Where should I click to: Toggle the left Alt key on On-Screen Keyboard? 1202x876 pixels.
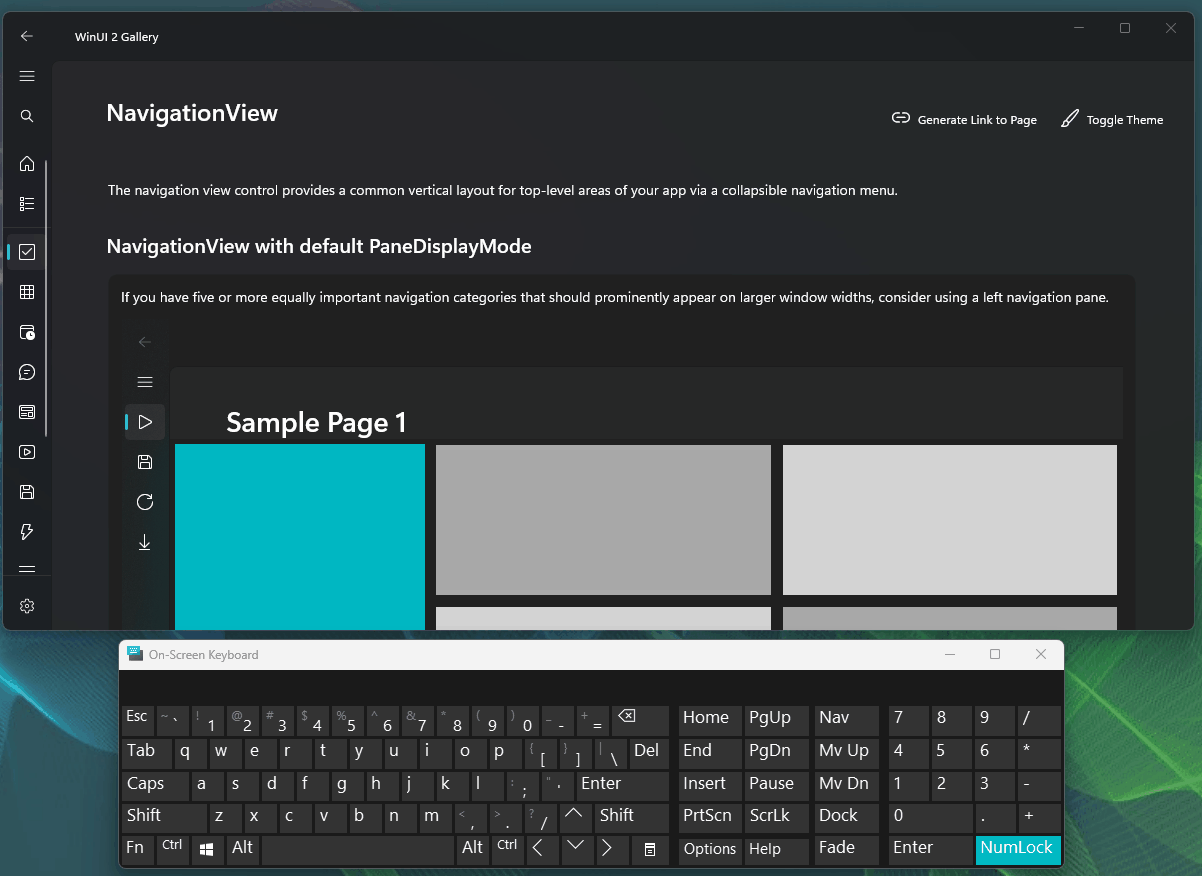tap(243, 850)
